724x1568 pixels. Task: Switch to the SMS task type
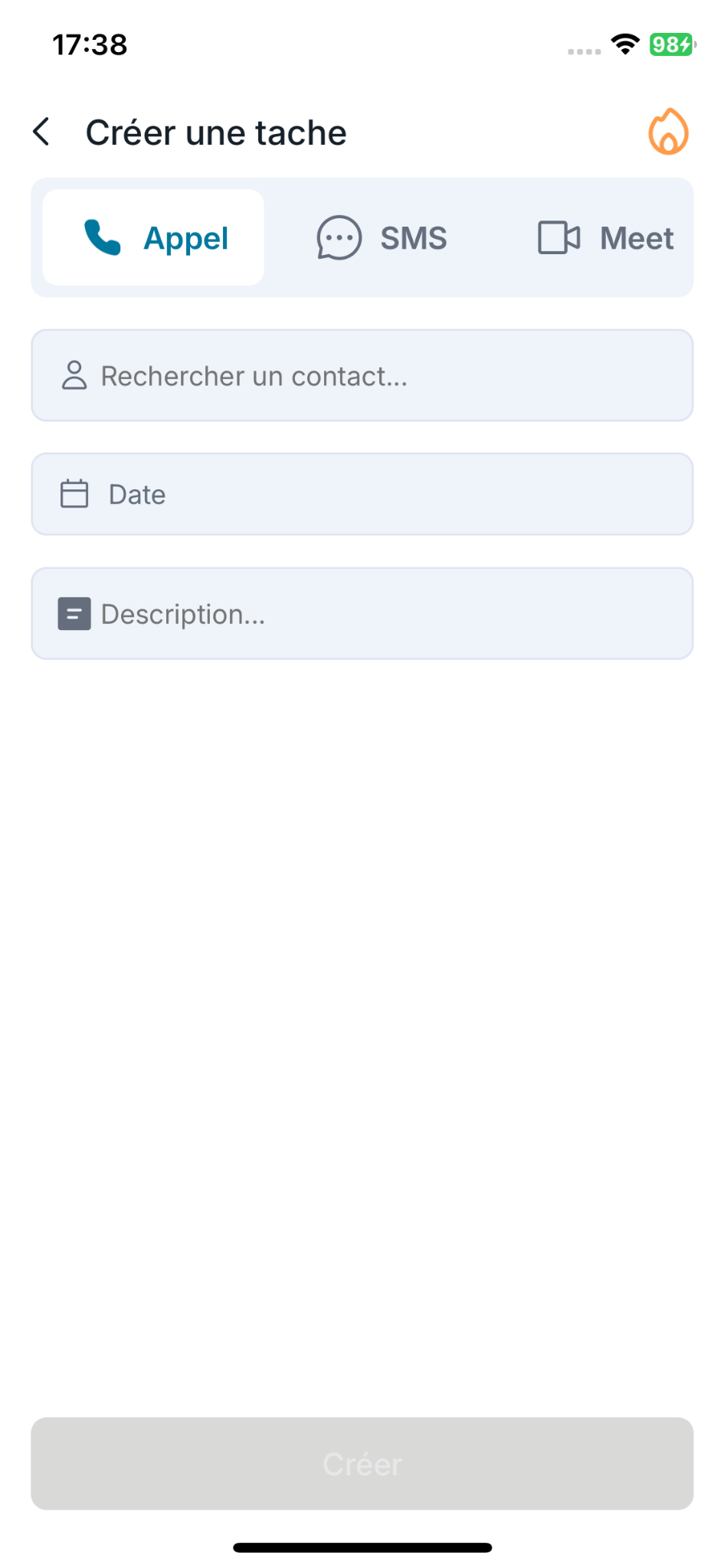(x=414, y=238)
